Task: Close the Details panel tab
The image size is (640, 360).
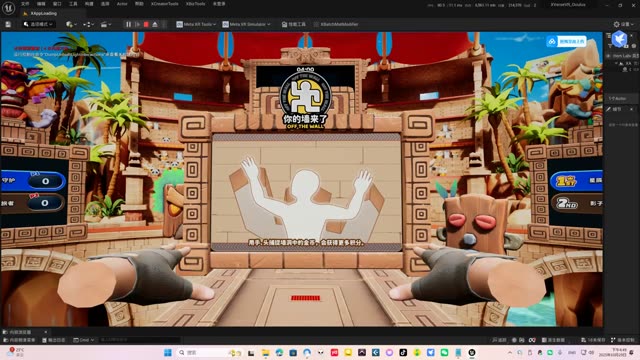Action: tap(631, 109)
